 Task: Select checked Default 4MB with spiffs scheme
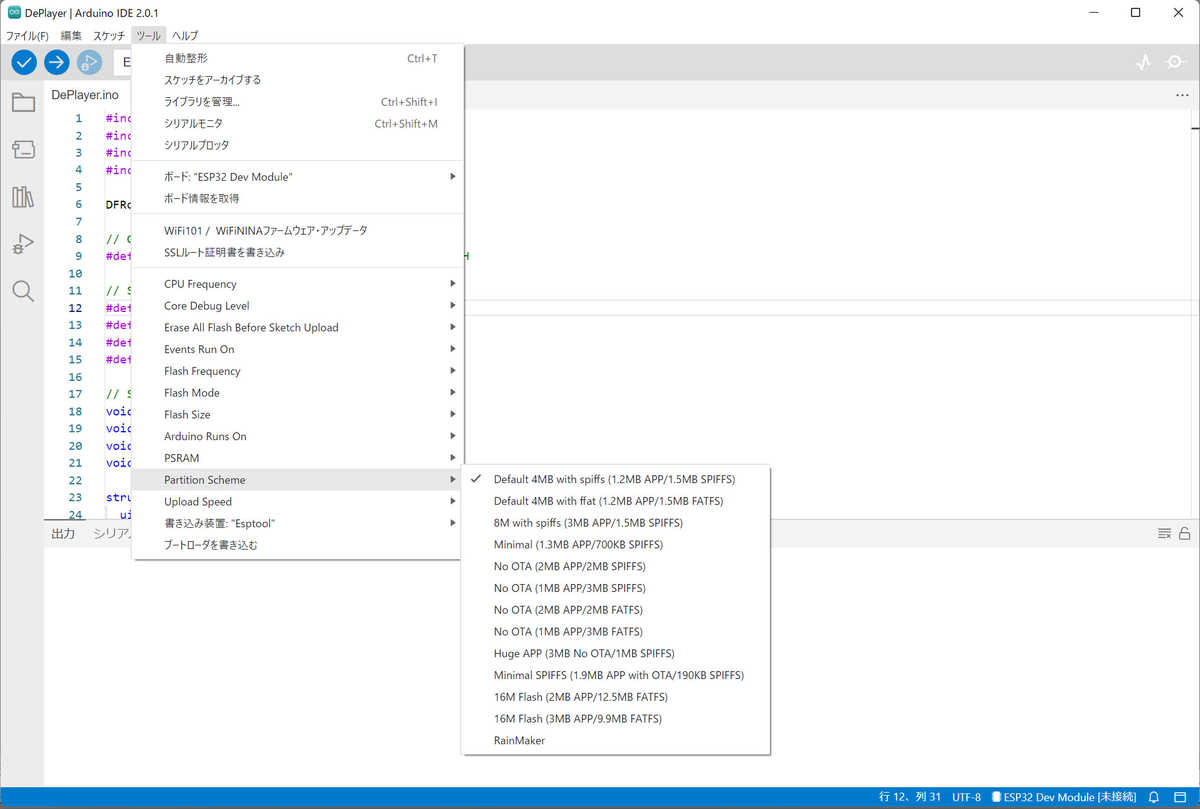click(615, 479)
